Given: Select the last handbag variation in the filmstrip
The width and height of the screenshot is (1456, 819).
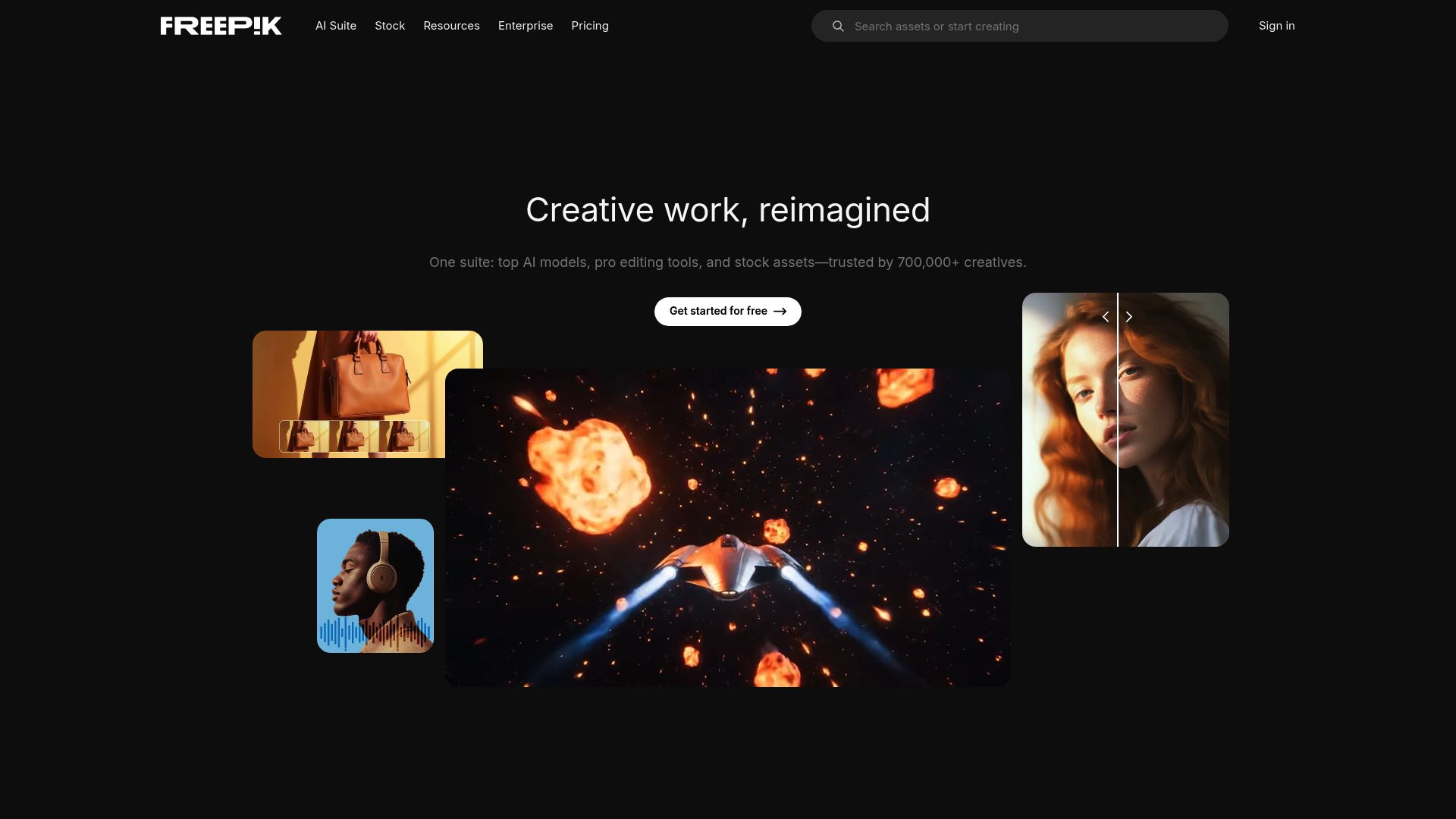Looking at the screenshot, I should [404, 436].
